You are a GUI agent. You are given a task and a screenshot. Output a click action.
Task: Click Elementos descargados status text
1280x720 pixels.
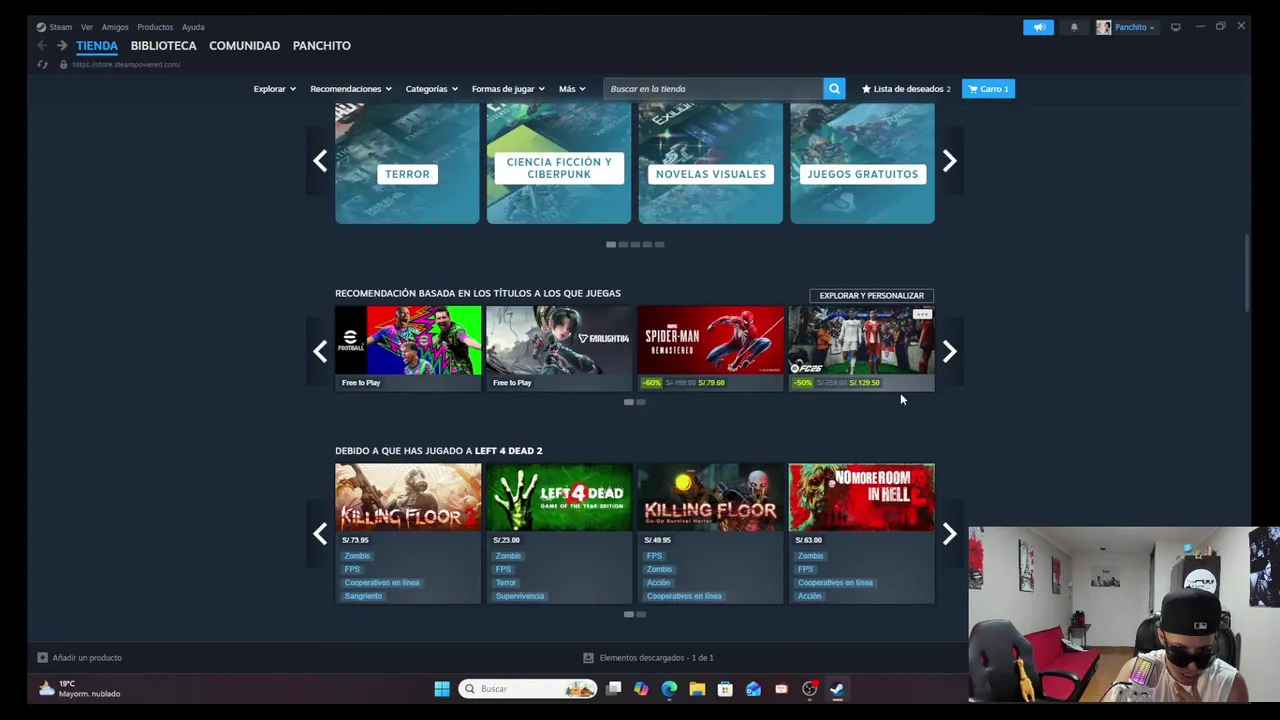tap(656, 658)
